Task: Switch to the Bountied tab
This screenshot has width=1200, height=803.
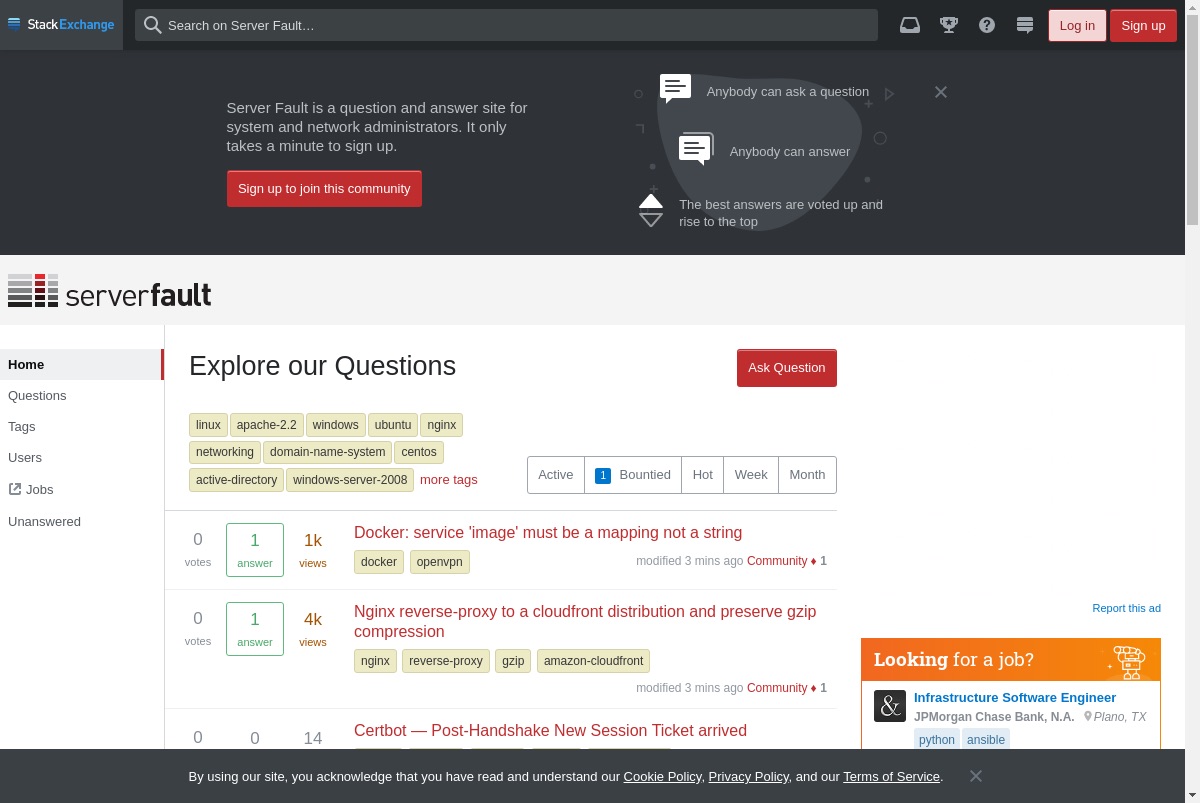Action: 633,475
